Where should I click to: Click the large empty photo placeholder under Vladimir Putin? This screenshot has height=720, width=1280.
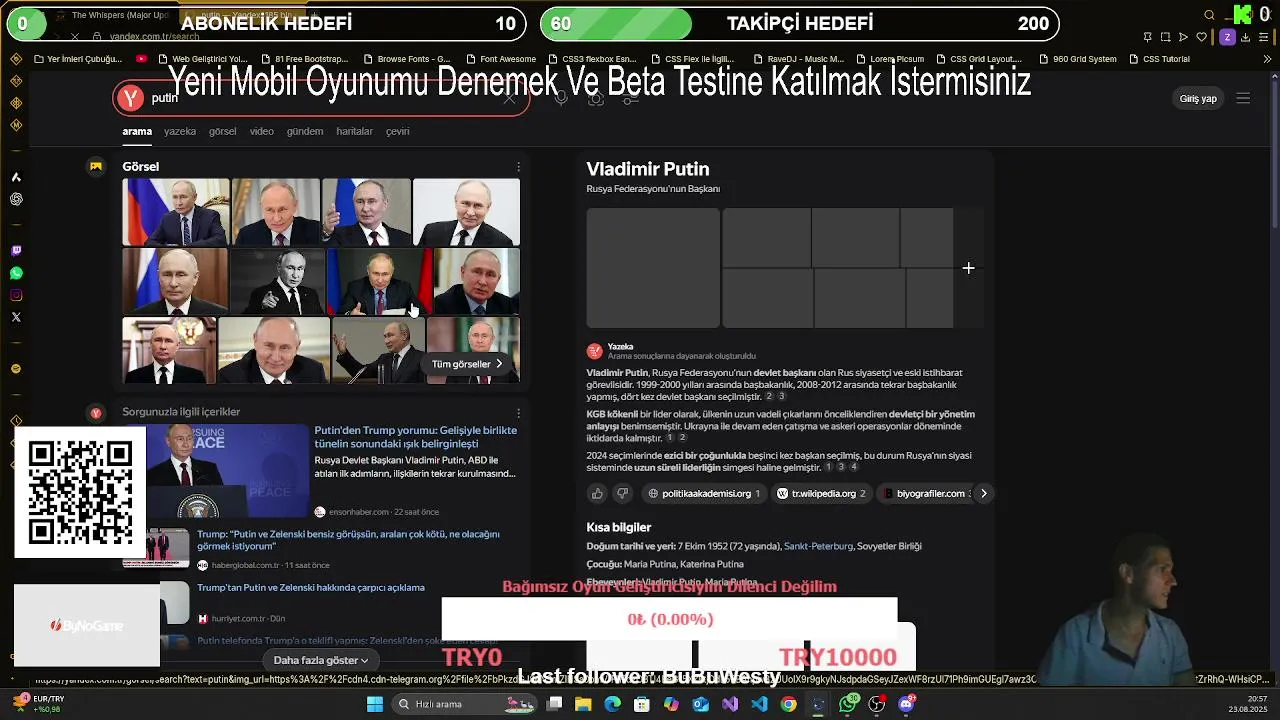653,268
